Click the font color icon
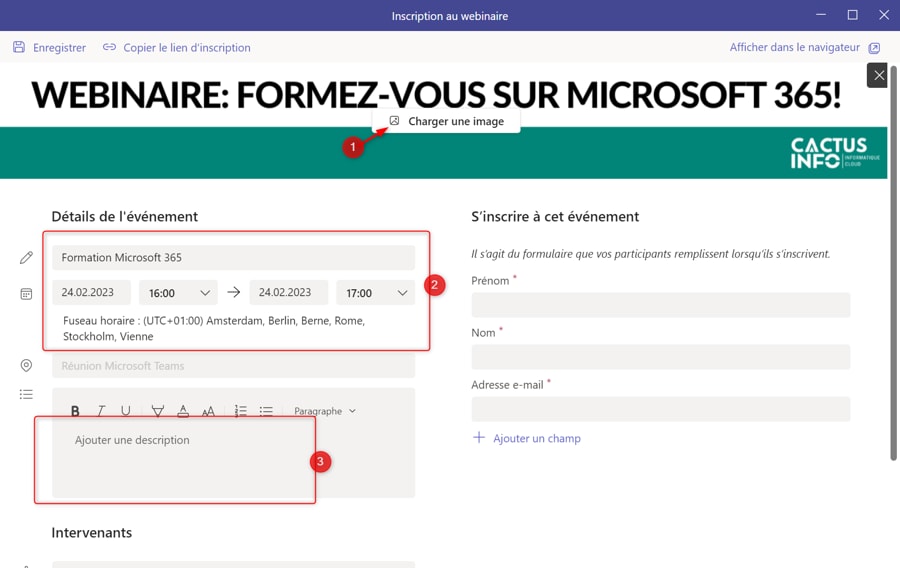 click(183, 411)
